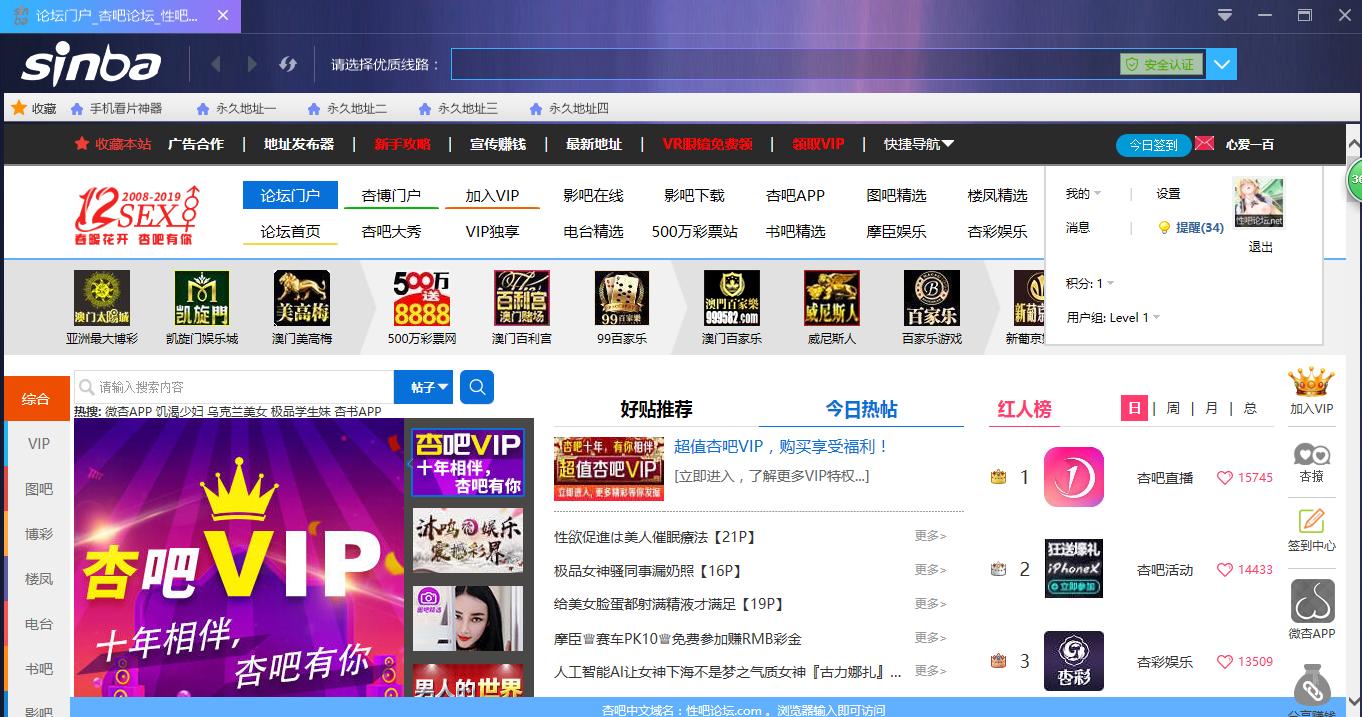Open 超值杏吧VIP promotion headline
The width and height of the screenshot is (1362, 717).
[x=781, y=446]
